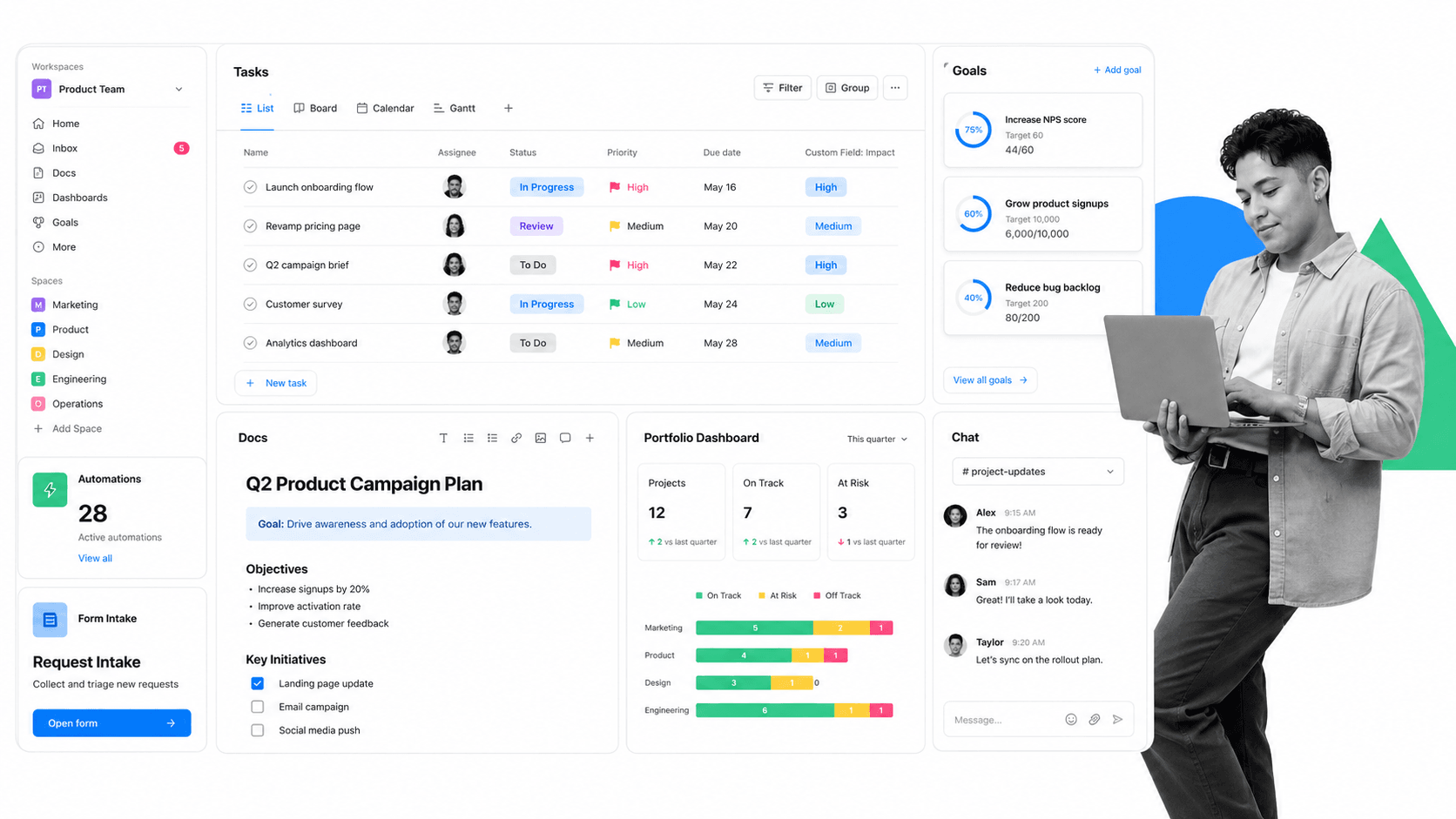This screenshot has height=819, width=1456.
Task: Mark Launch onboarding flow task complete
Action: pos(250,187)
